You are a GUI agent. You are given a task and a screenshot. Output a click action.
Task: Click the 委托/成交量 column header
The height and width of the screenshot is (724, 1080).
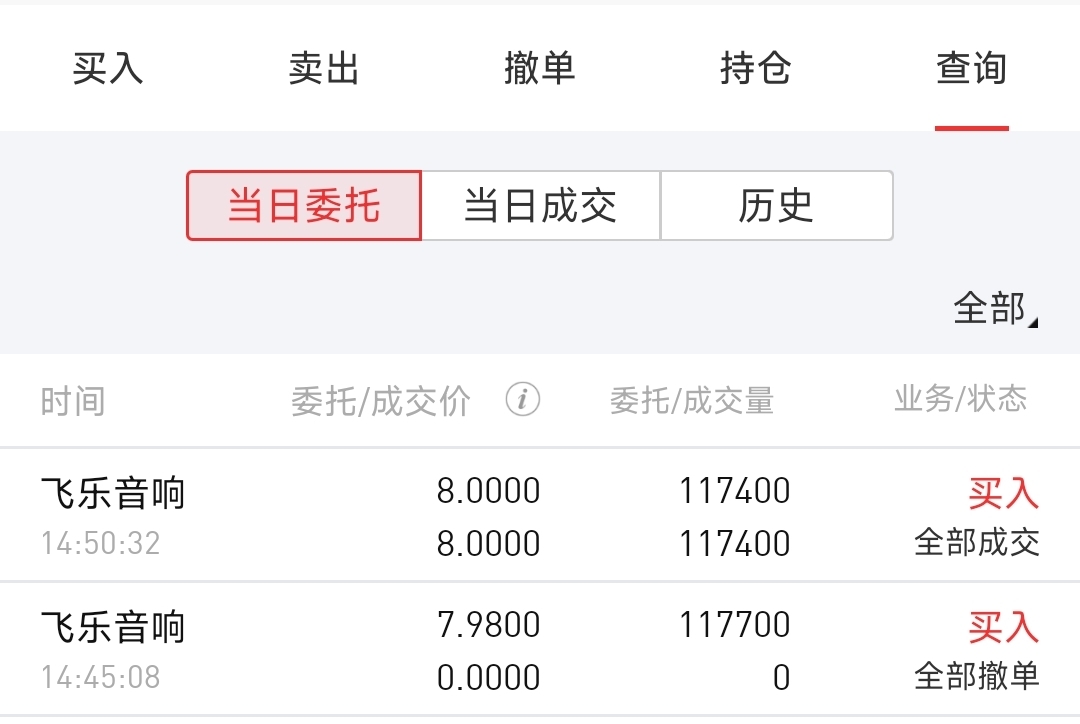(x=692, y=401)
